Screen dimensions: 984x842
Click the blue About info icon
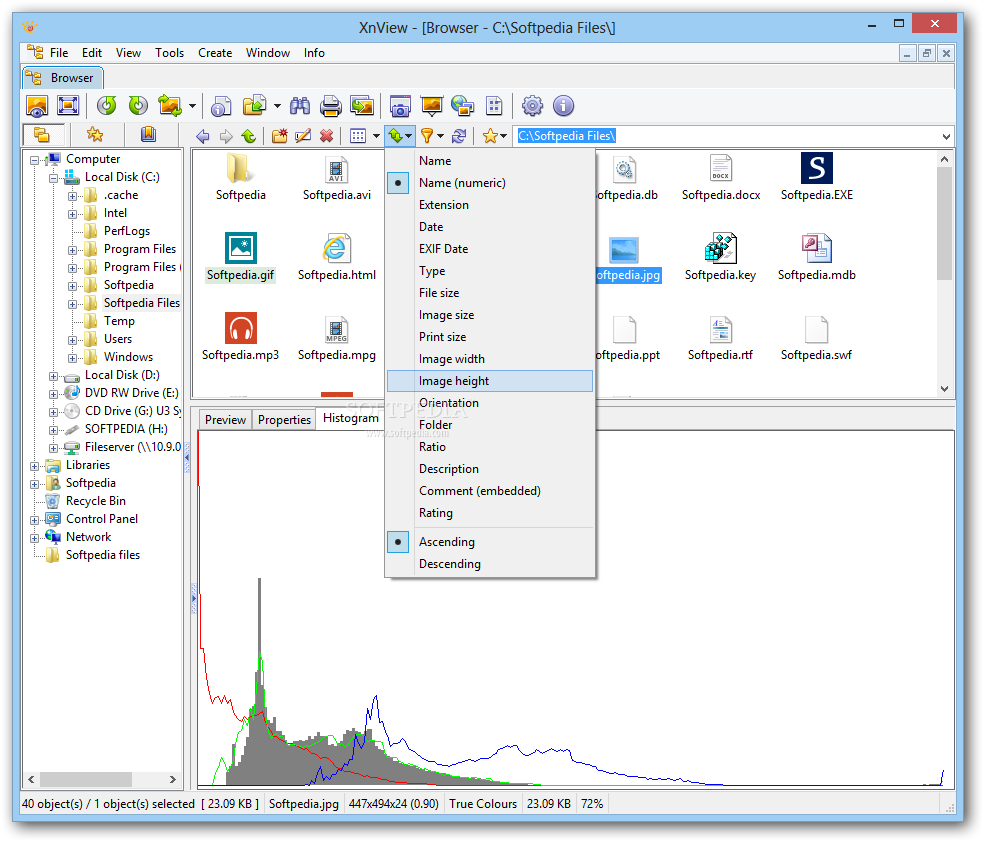click(x=564, y=105)
